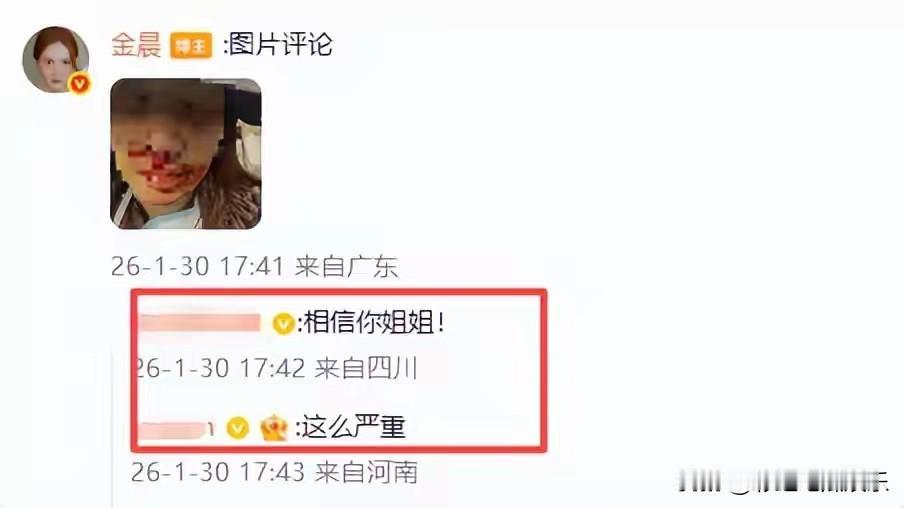Click the 来自广东 location label
The height and width of the screenshot is (508, 904).
point(347,266)
